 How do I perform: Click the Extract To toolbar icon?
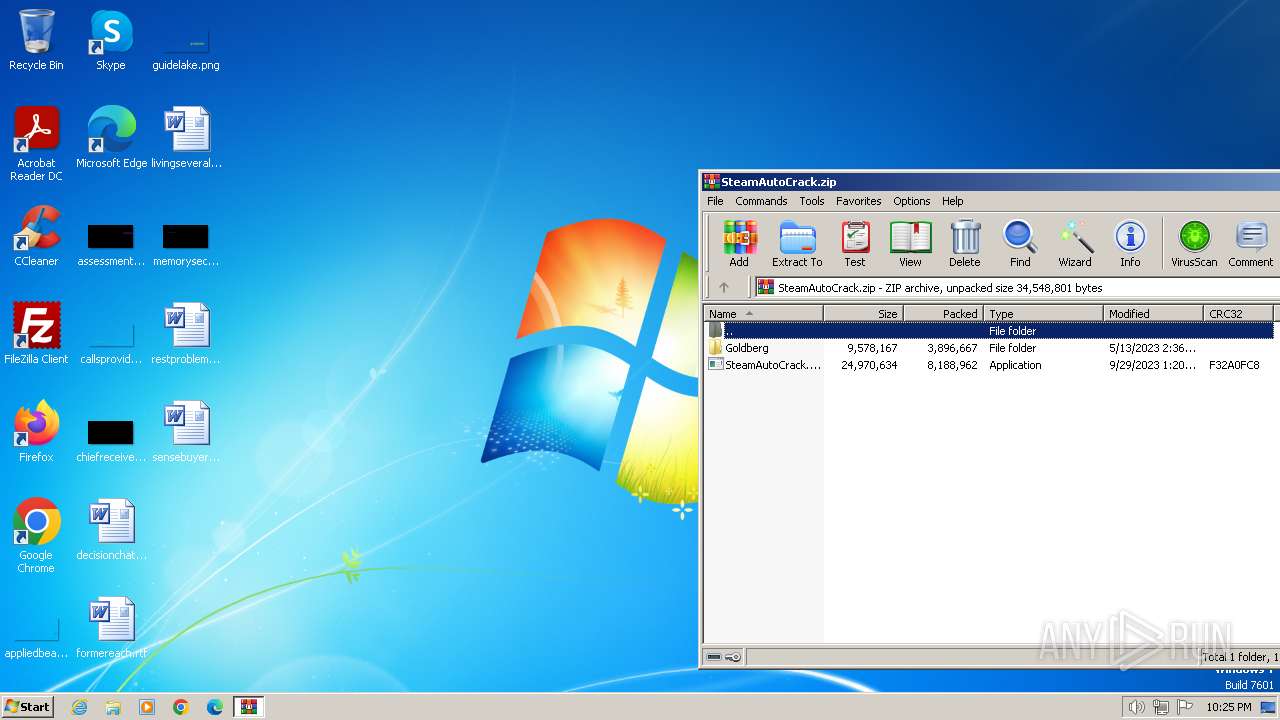[x=797, y=244]
